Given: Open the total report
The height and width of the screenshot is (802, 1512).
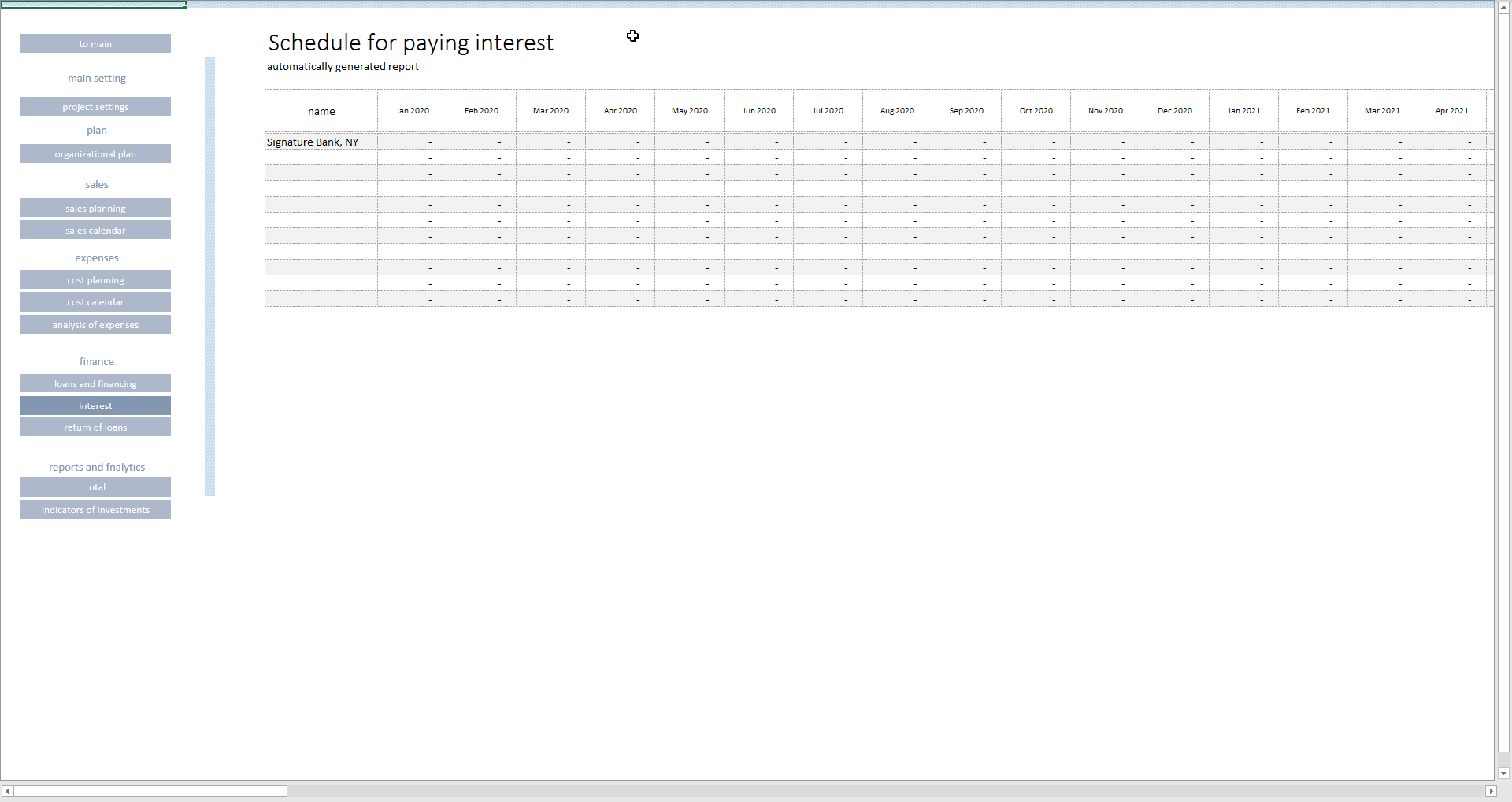Looking at the screenshot, I should click(x=95, y=486).
